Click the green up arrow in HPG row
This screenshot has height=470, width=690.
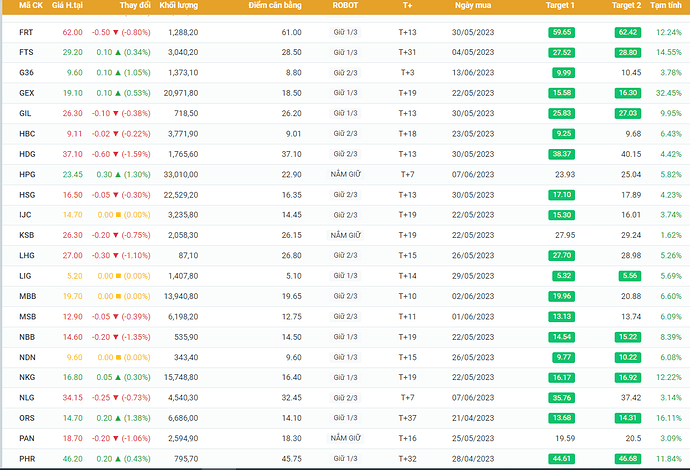116,174
